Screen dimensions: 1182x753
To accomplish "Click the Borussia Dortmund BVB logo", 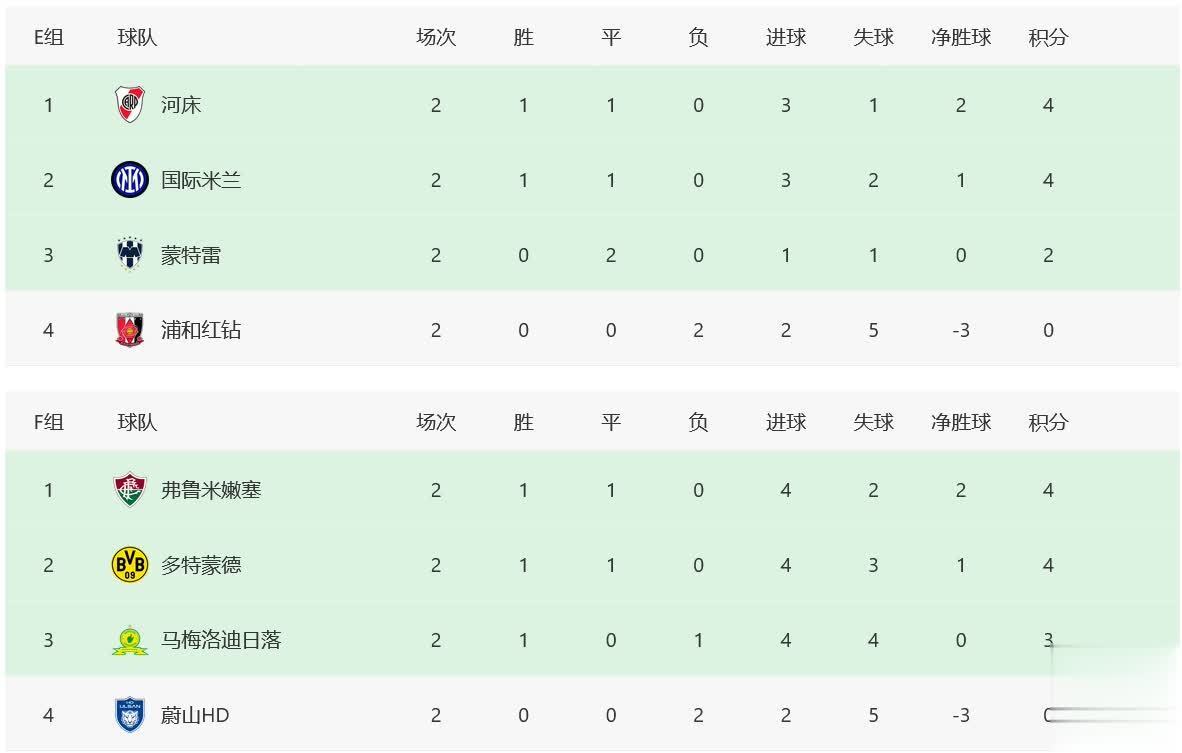I will click(x=129, y=565).
